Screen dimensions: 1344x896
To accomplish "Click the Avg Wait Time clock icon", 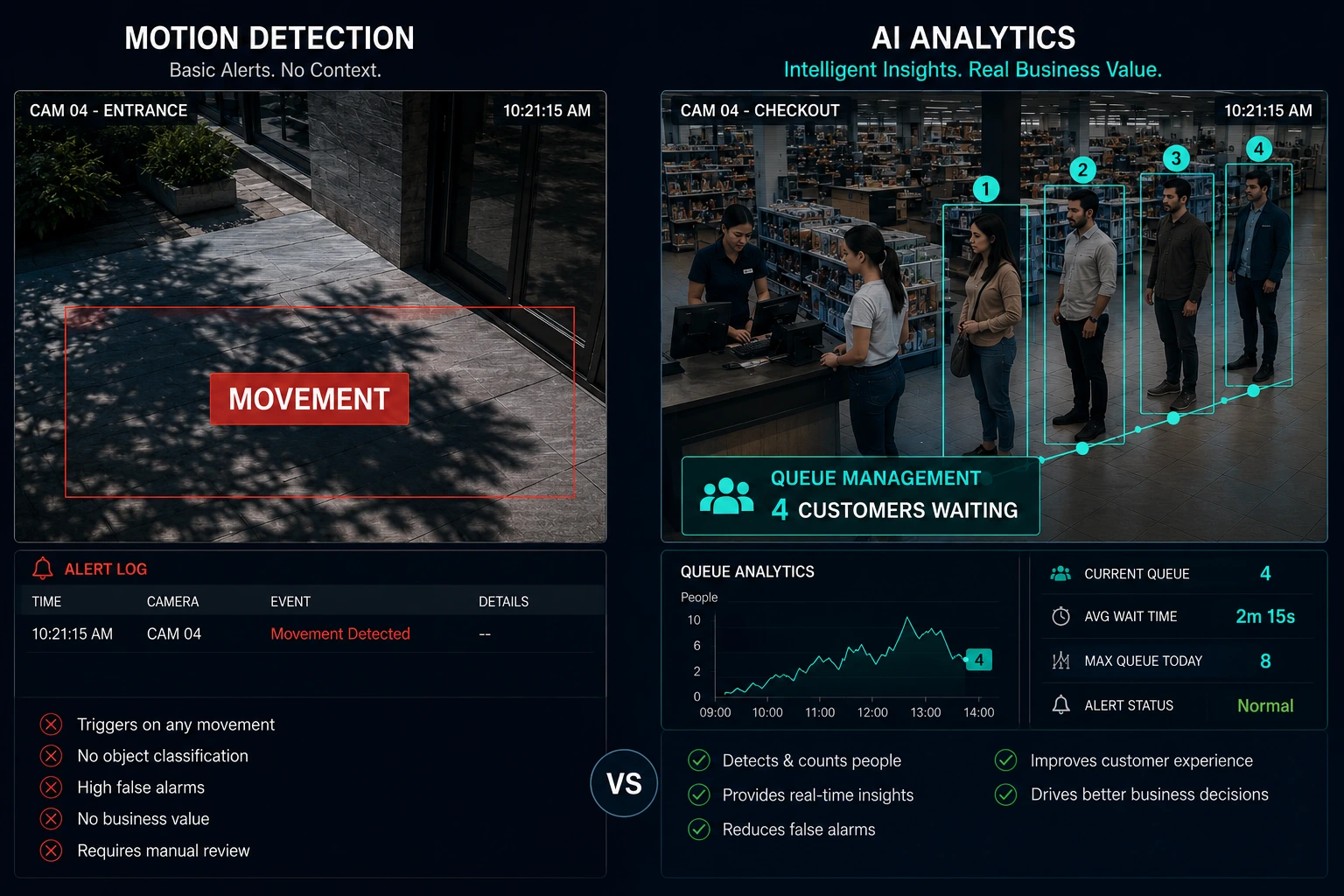I will tap(1060, 616).
